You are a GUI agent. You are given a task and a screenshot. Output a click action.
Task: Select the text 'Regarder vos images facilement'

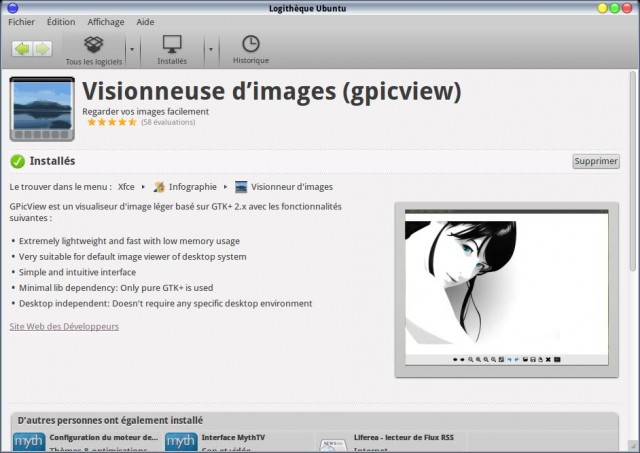[146, 111]
